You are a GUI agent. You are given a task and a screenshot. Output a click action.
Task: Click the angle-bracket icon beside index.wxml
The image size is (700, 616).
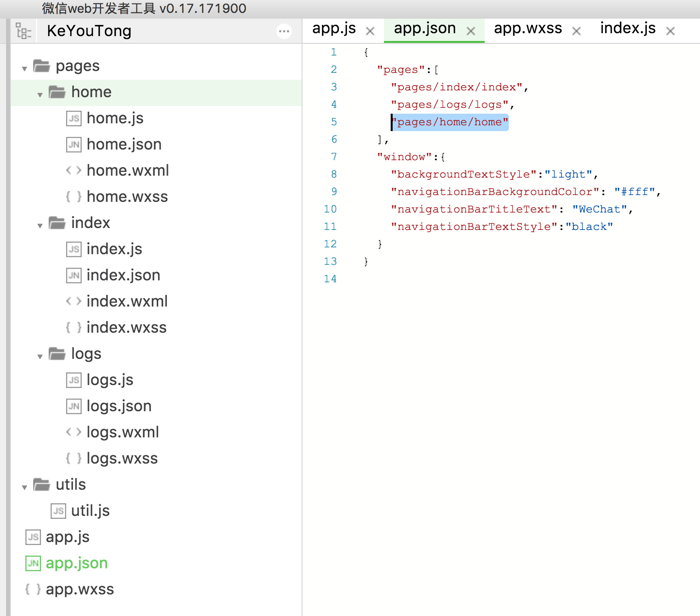tap(73, 301)
